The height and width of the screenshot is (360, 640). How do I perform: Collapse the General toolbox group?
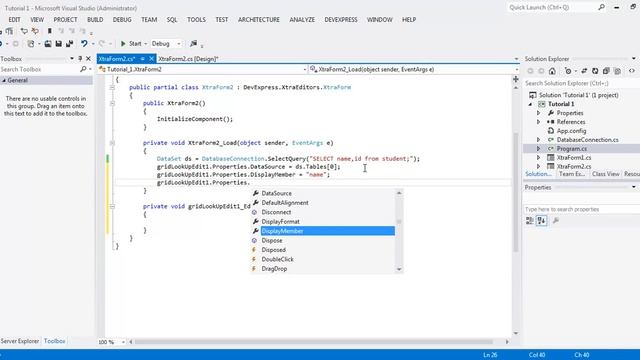click(x=4, y=80)
